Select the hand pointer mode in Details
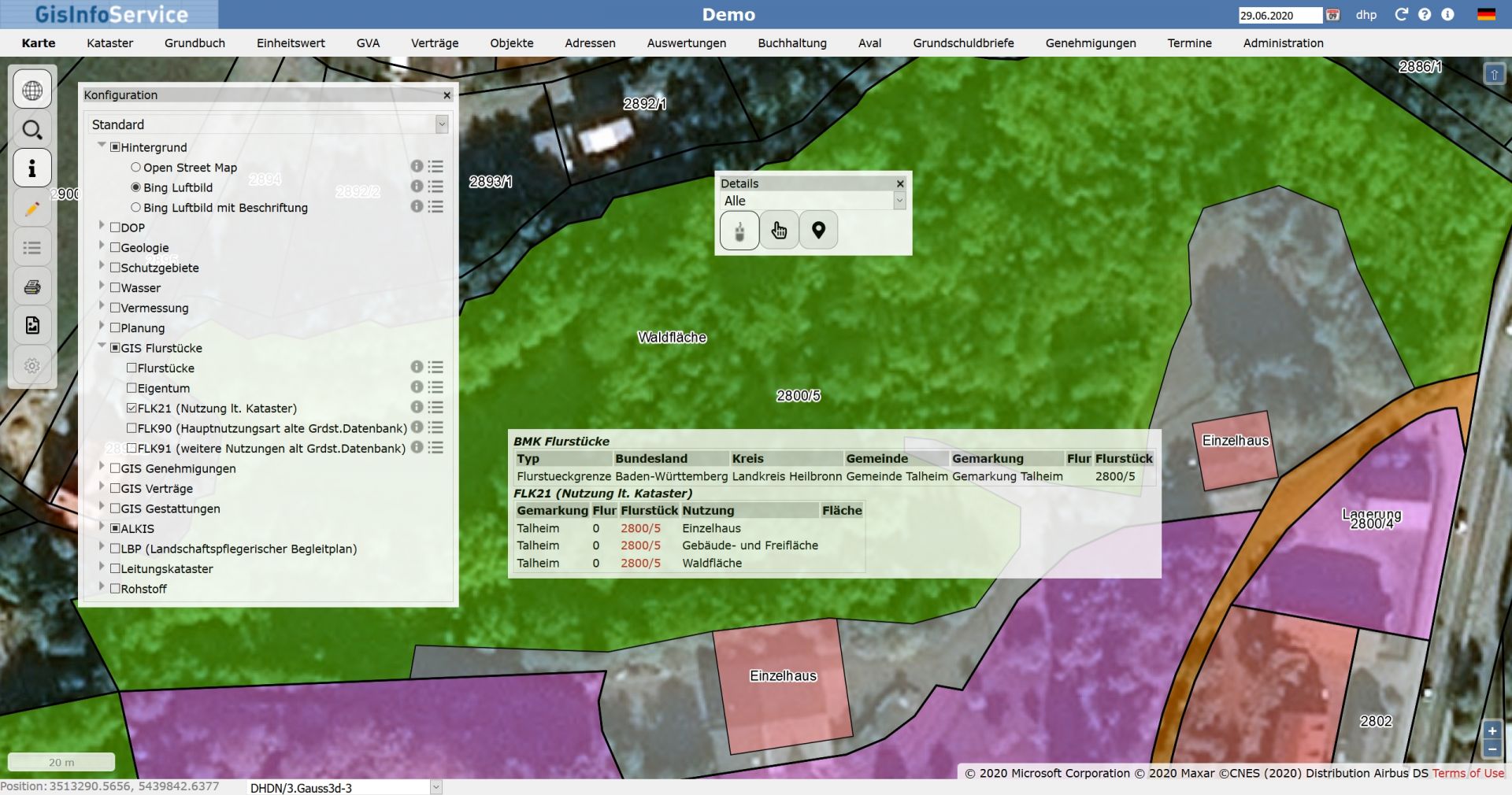Screen dimensions: 1512x795 click(x=779, y=231)
